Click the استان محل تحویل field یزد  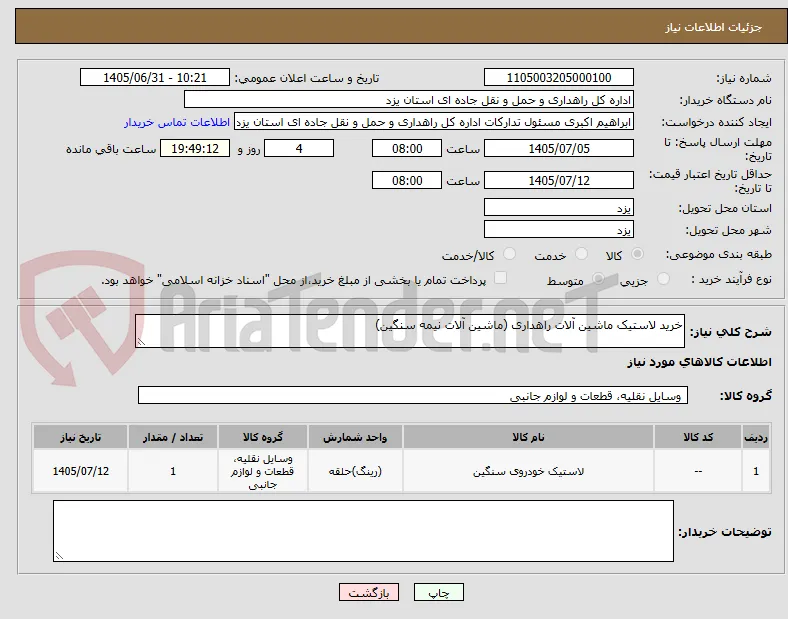pyautogui.click(x=559, y=207)
